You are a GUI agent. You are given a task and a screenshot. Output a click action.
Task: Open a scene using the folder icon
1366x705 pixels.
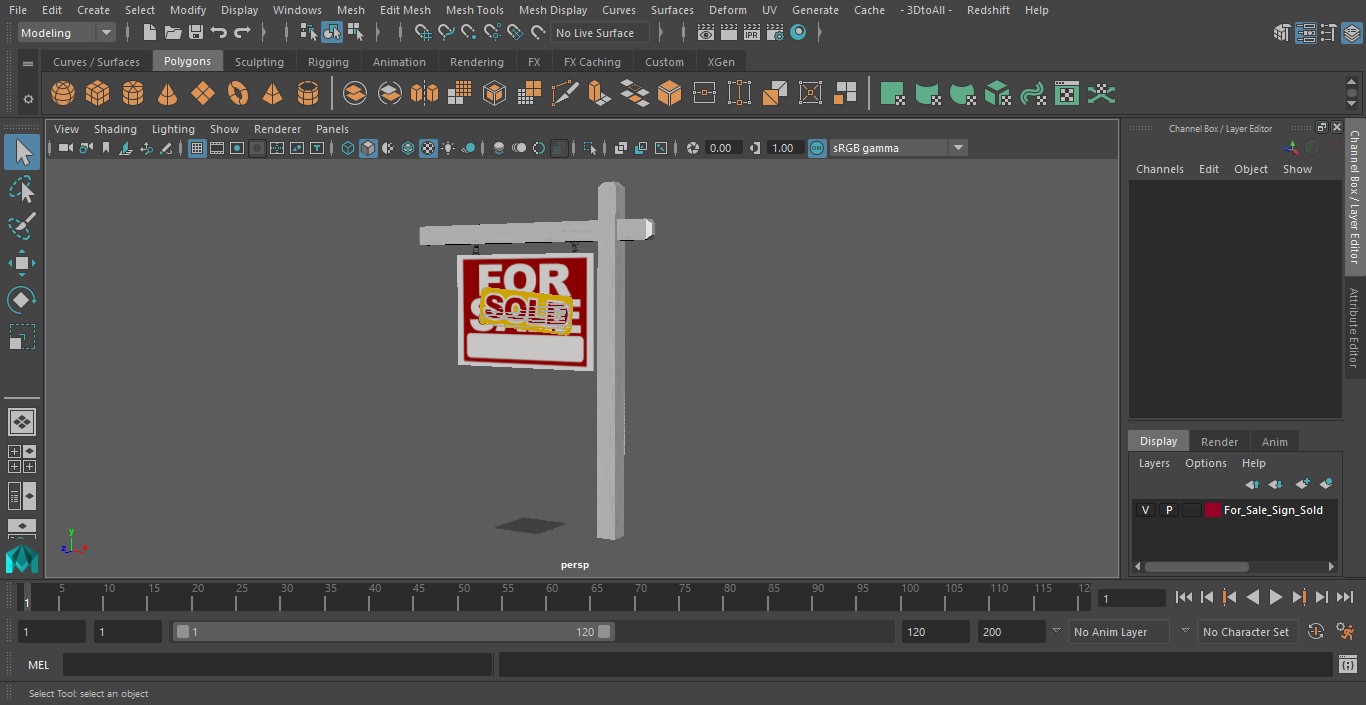tap(173, 33)
